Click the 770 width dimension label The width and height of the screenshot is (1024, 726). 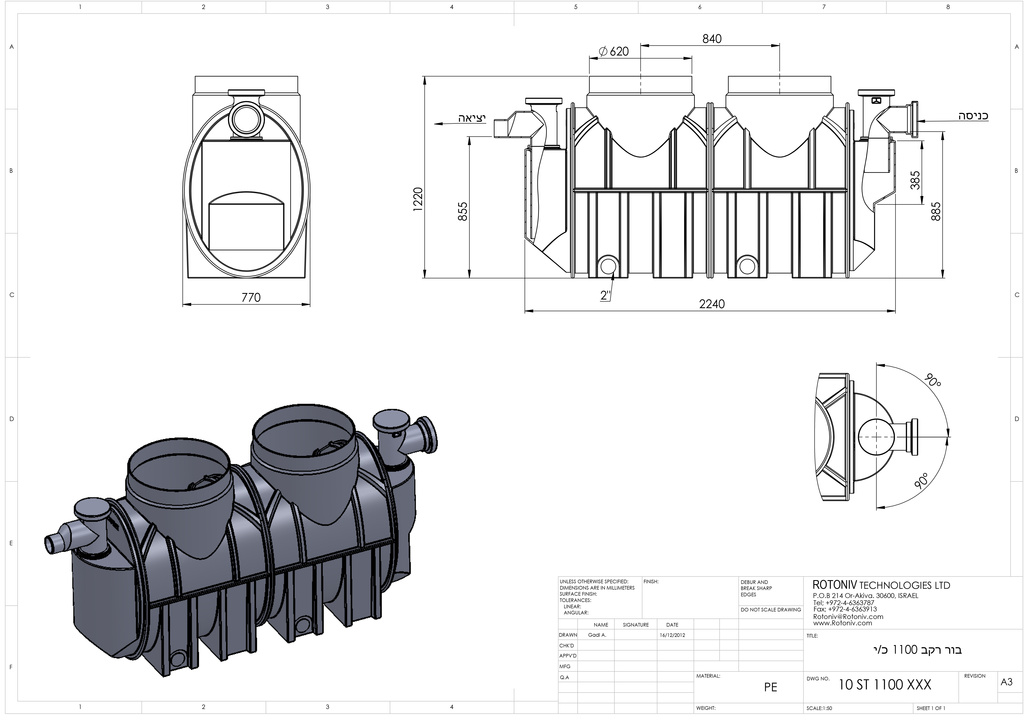coord(250,297)
